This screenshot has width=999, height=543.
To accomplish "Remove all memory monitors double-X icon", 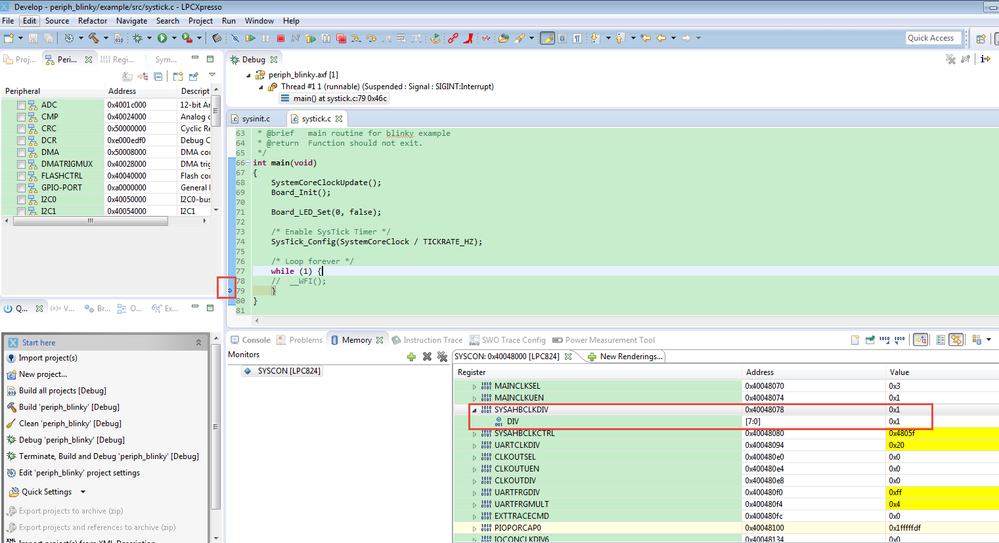I will [442, 357].
